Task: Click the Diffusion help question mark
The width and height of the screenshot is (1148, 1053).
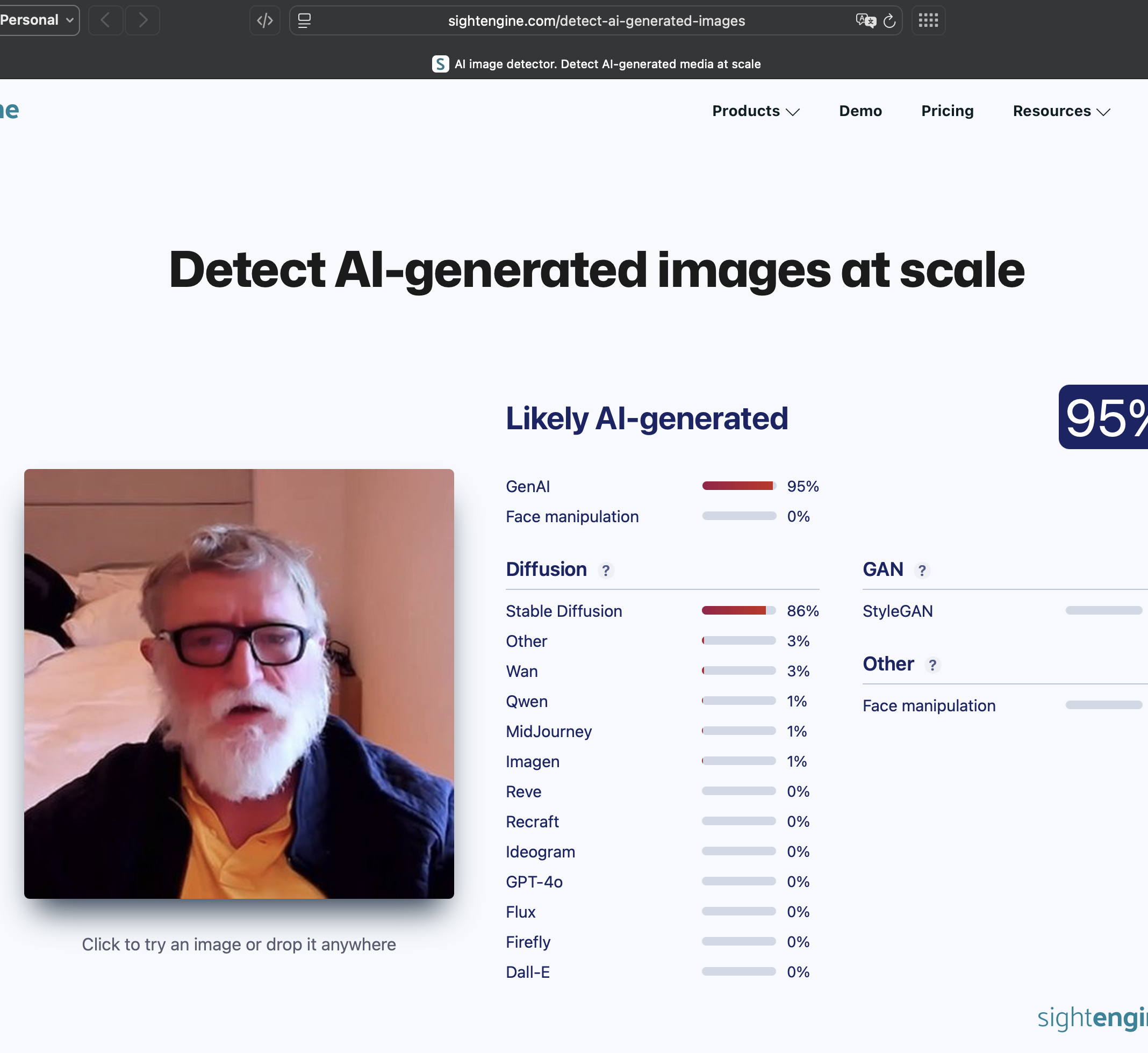Action: (x=606, y=571)
